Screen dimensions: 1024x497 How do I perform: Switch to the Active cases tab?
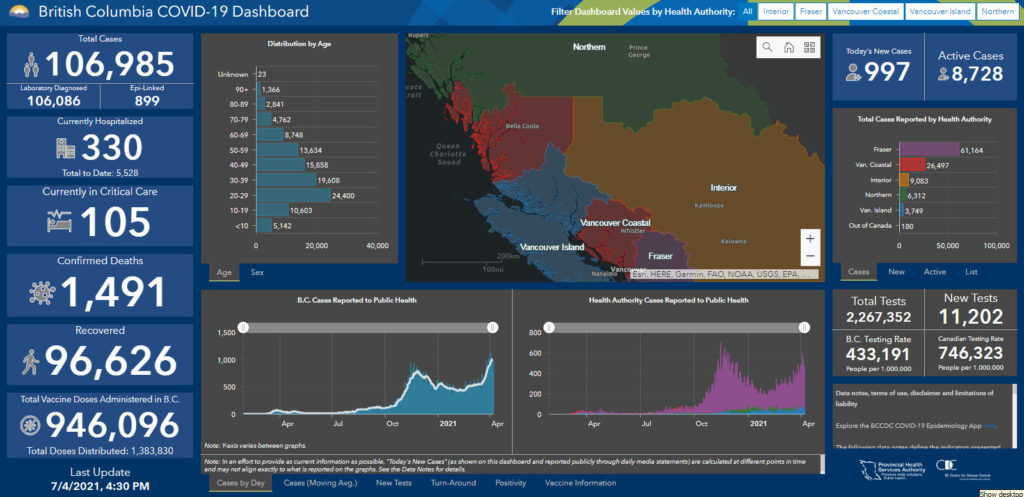(934, 272)
